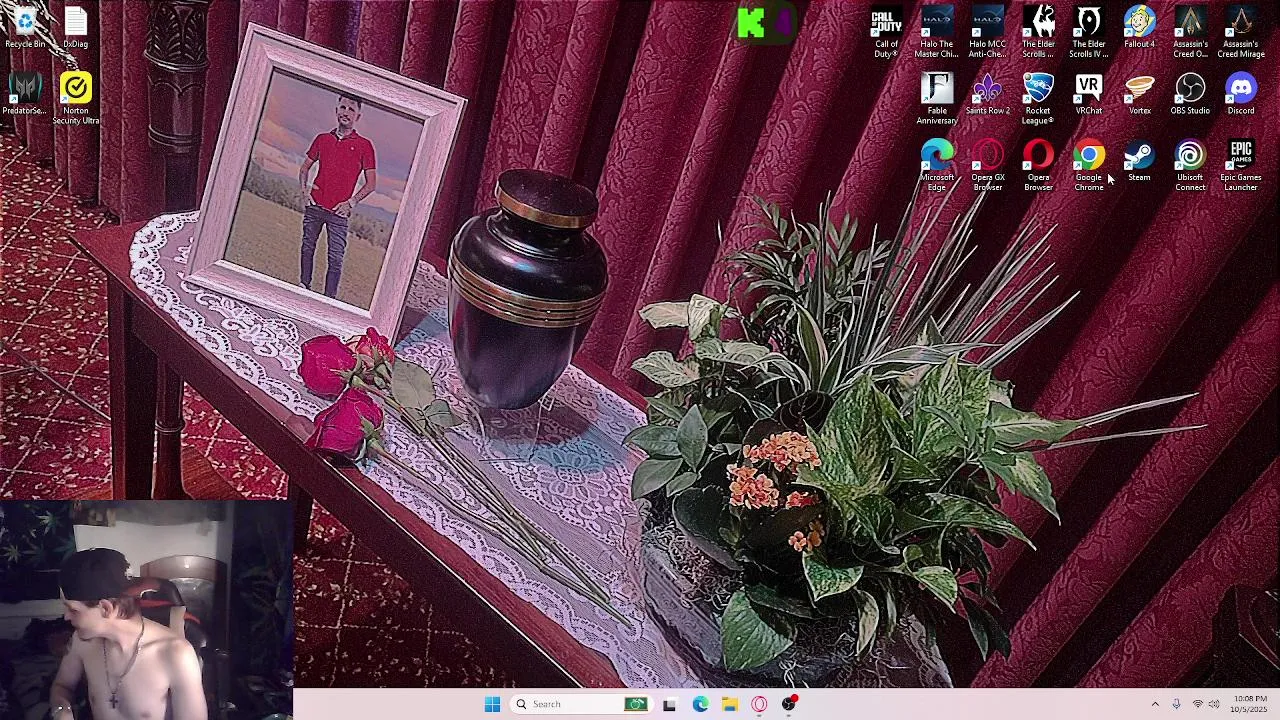Select the Halo MCC Anti-Cheat shortcut
This screenshot has width=1280, height=720.
(987, 32)
